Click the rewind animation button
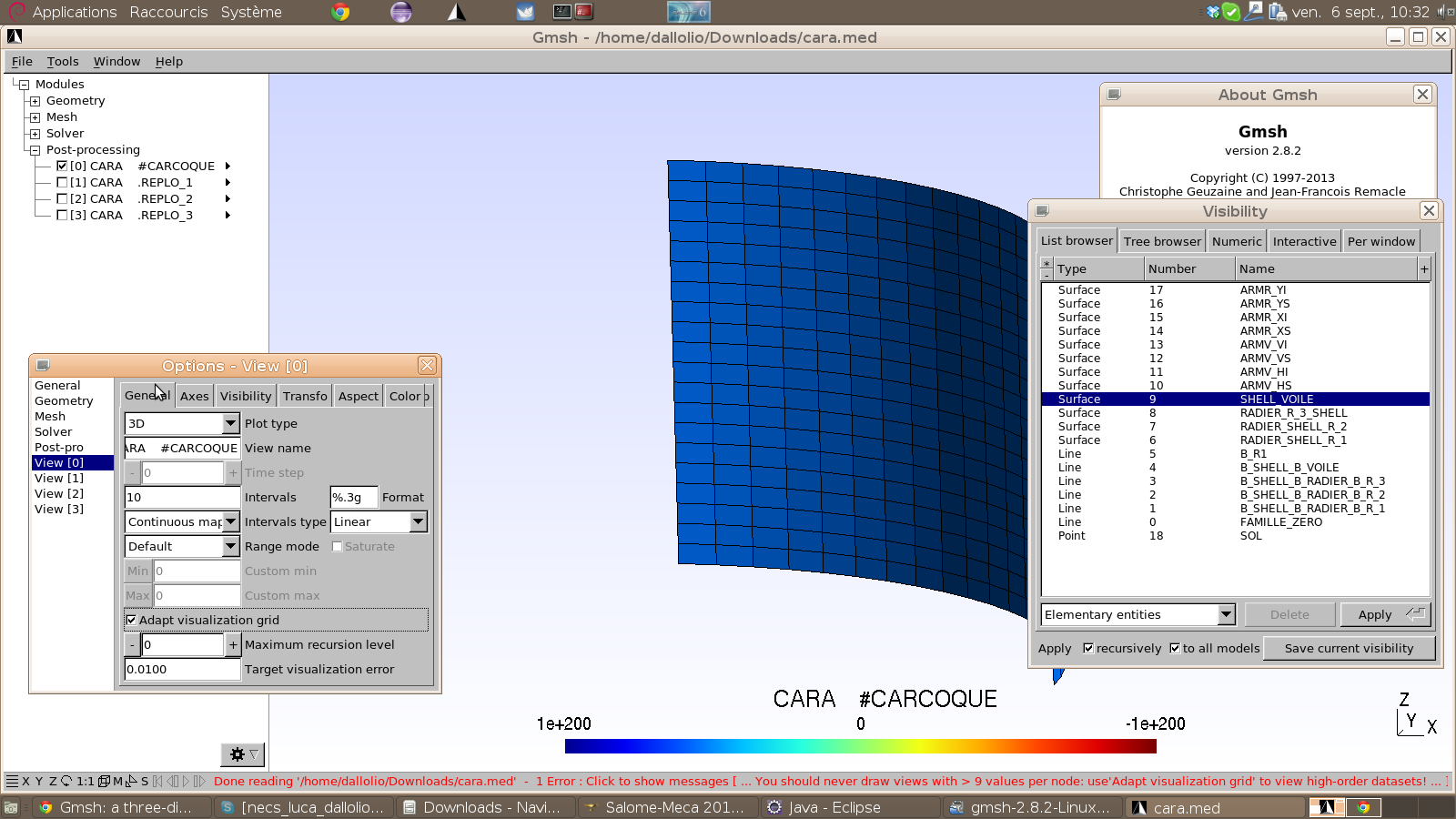Viewport: 1456px width, 819px height. (x=157, y=781)
